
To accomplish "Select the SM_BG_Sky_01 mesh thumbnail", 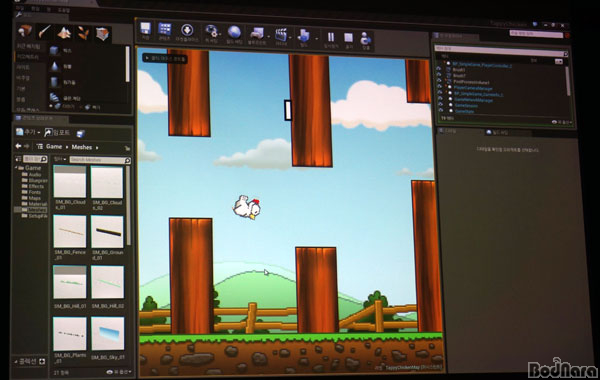I will pyautogui.click(x=108, y=333).
